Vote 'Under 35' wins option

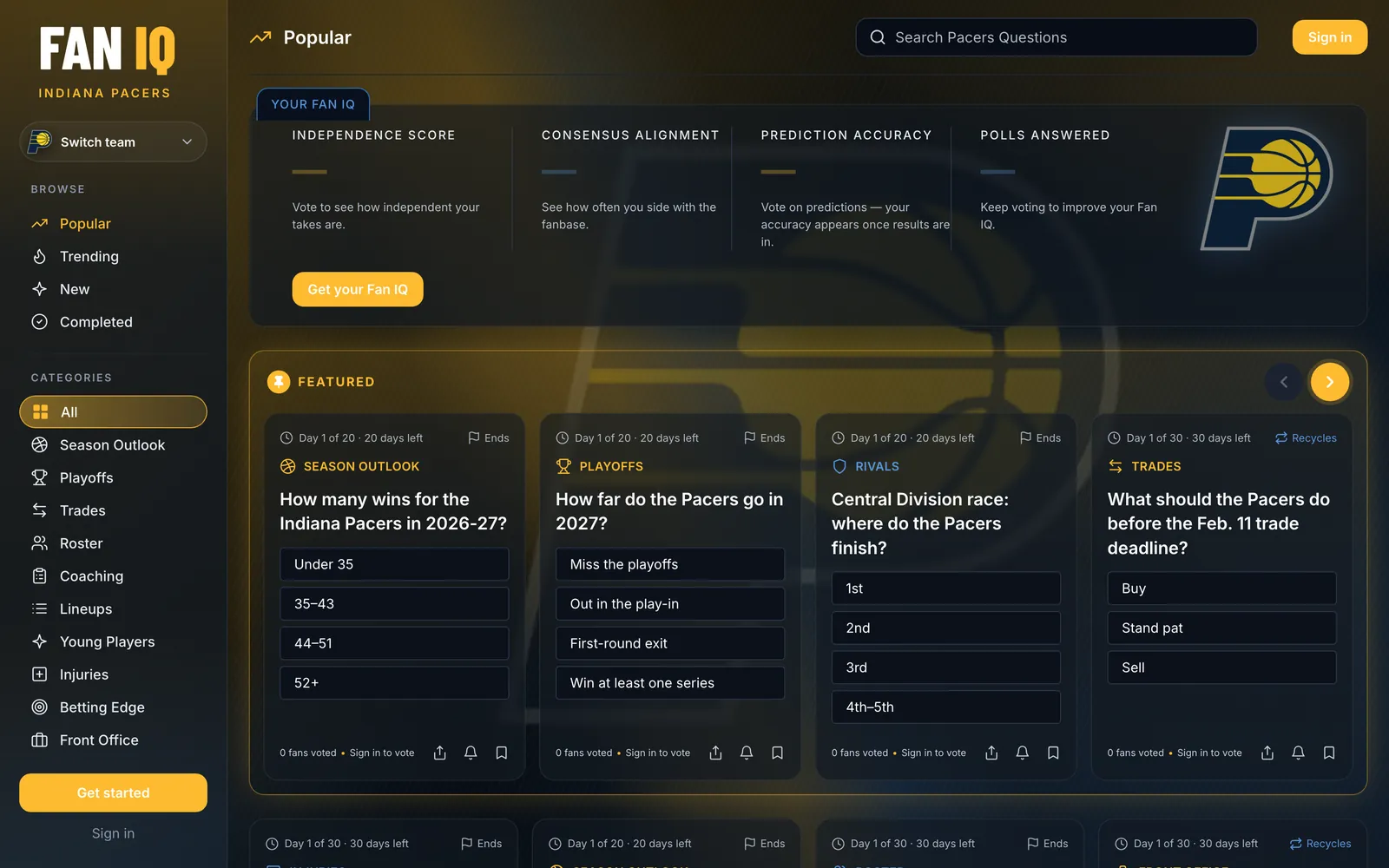(x=394, y=564)
